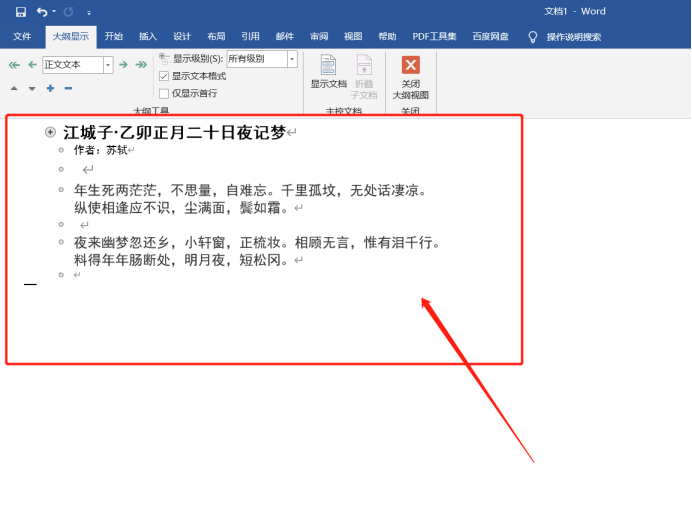Click the 显示文档 button
Viewport: 692px width, 518px height.
(x=328, y=71)
